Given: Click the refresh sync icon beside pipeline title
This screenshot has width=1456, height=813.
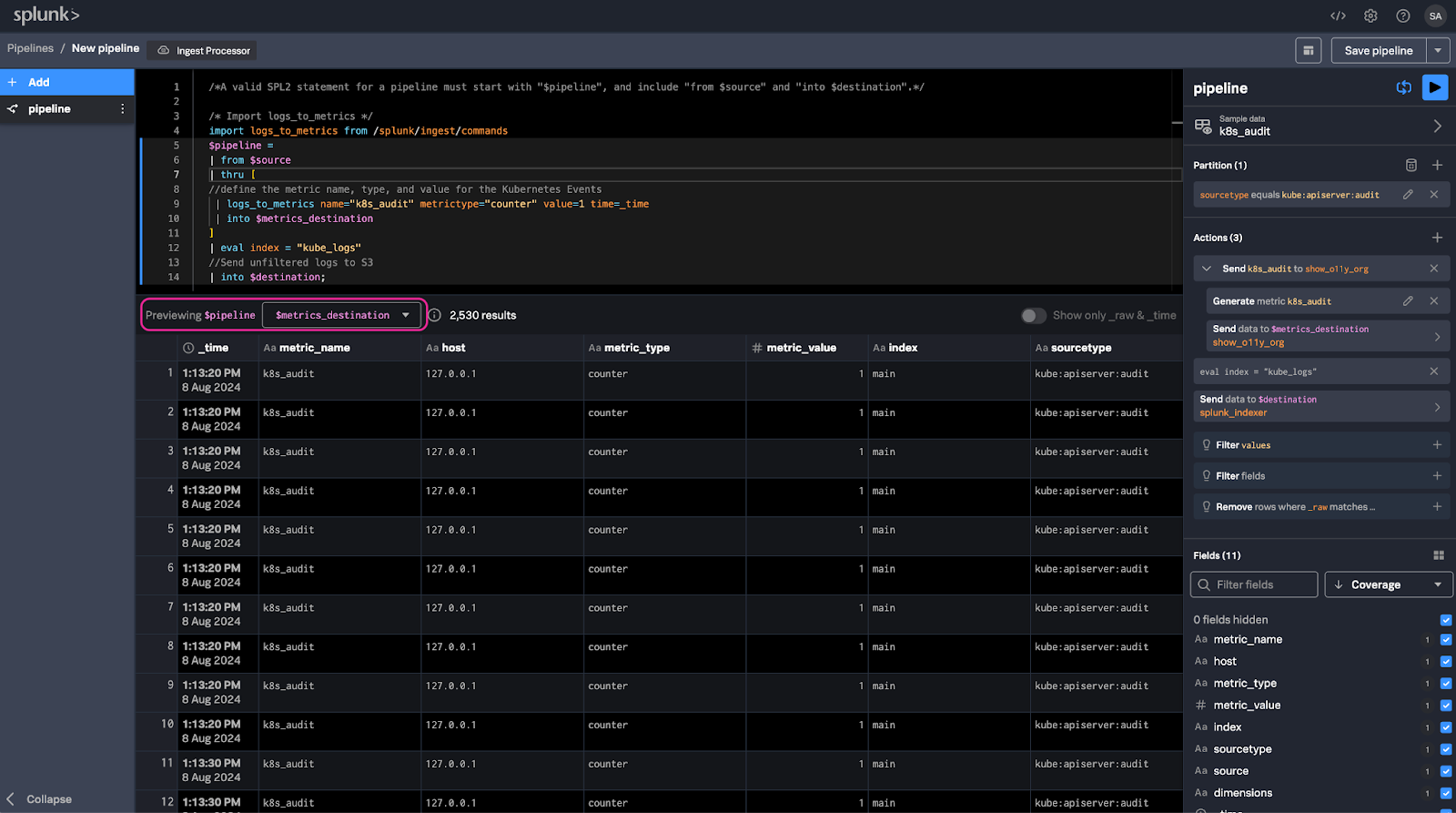Looking at the screenshot, I should pos(1404,87).
